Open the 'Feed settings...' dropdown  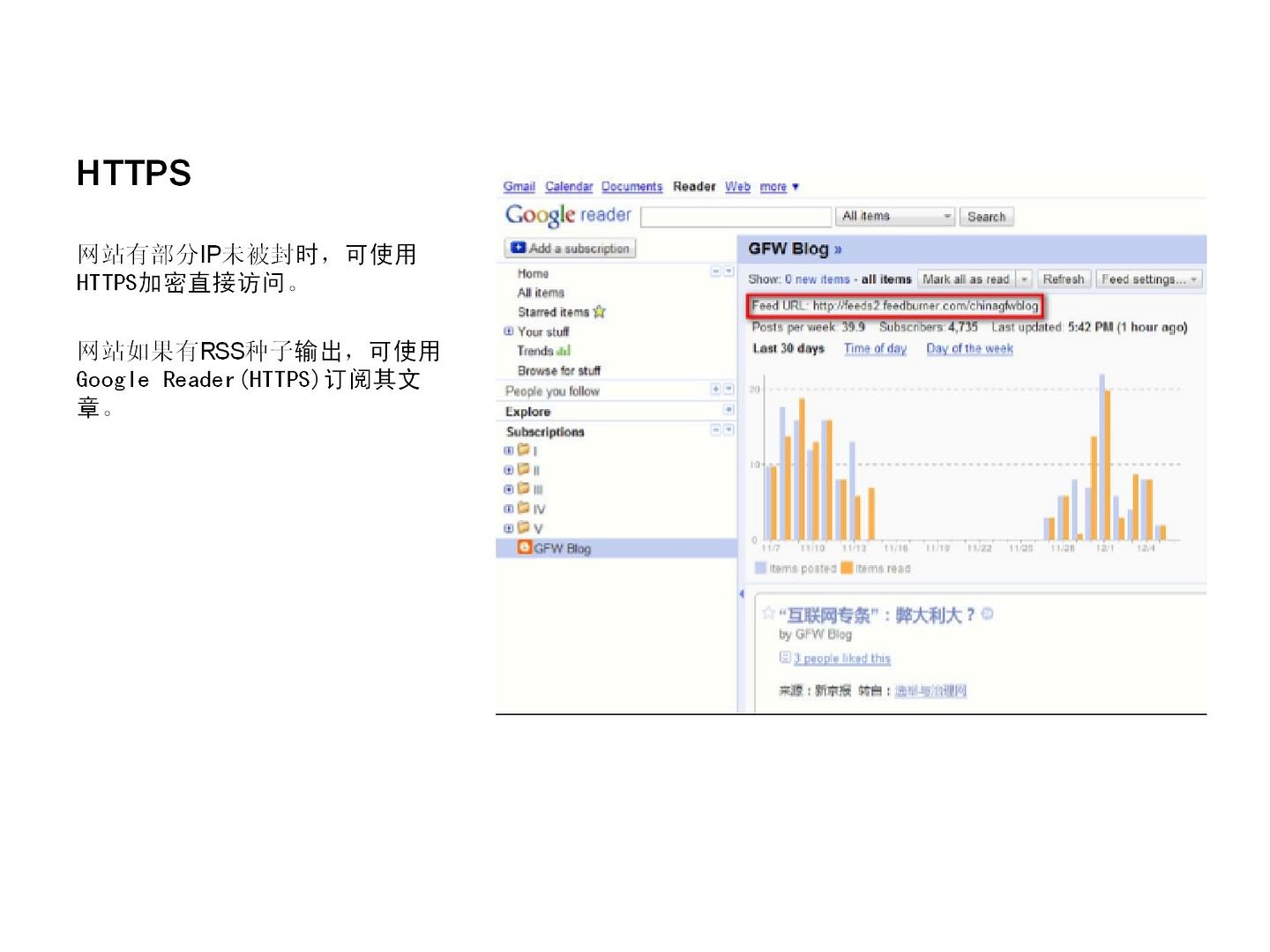(1149, 279)
